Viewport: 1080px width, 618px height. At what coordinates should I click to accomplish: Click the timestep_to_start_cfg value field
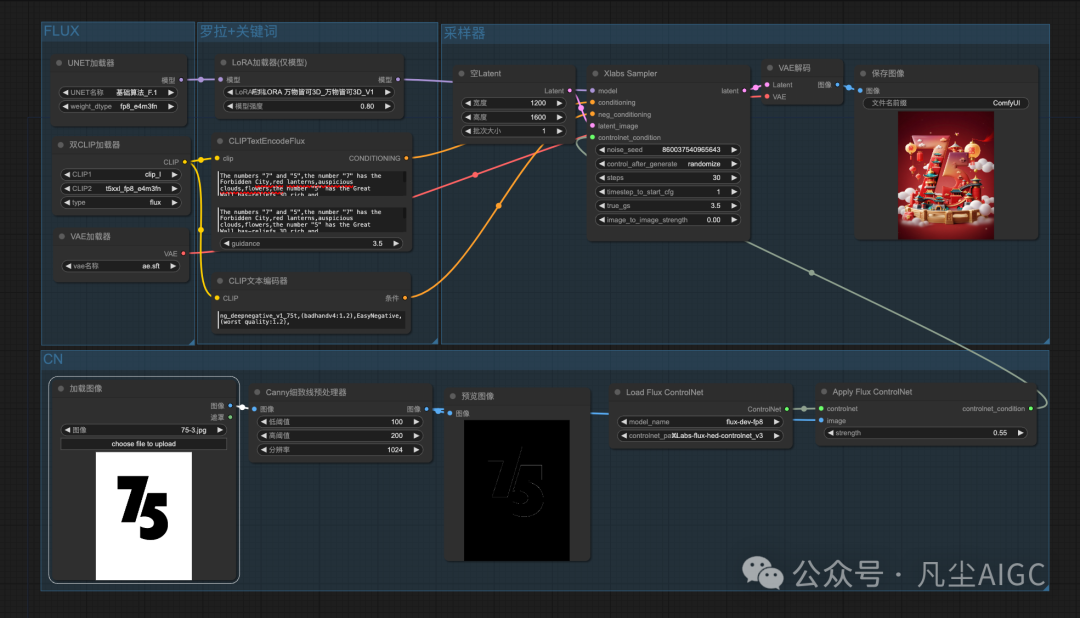[x=667, y=192]
